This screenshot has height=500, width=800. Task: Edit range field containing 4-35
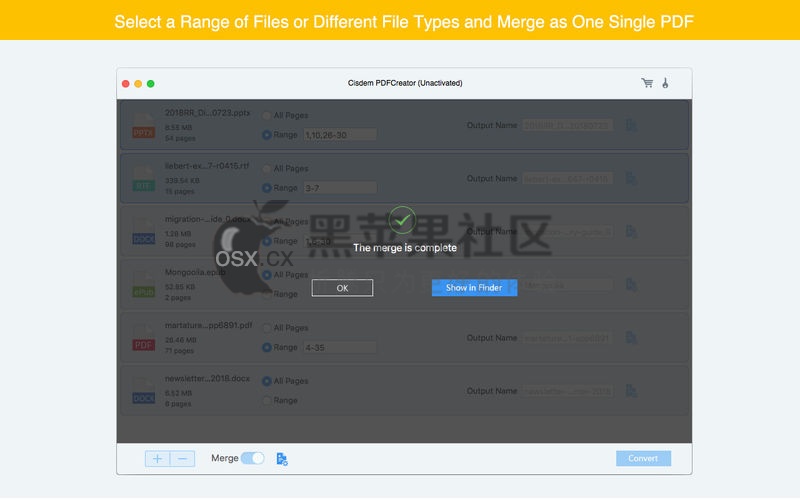tap(340, 347)
